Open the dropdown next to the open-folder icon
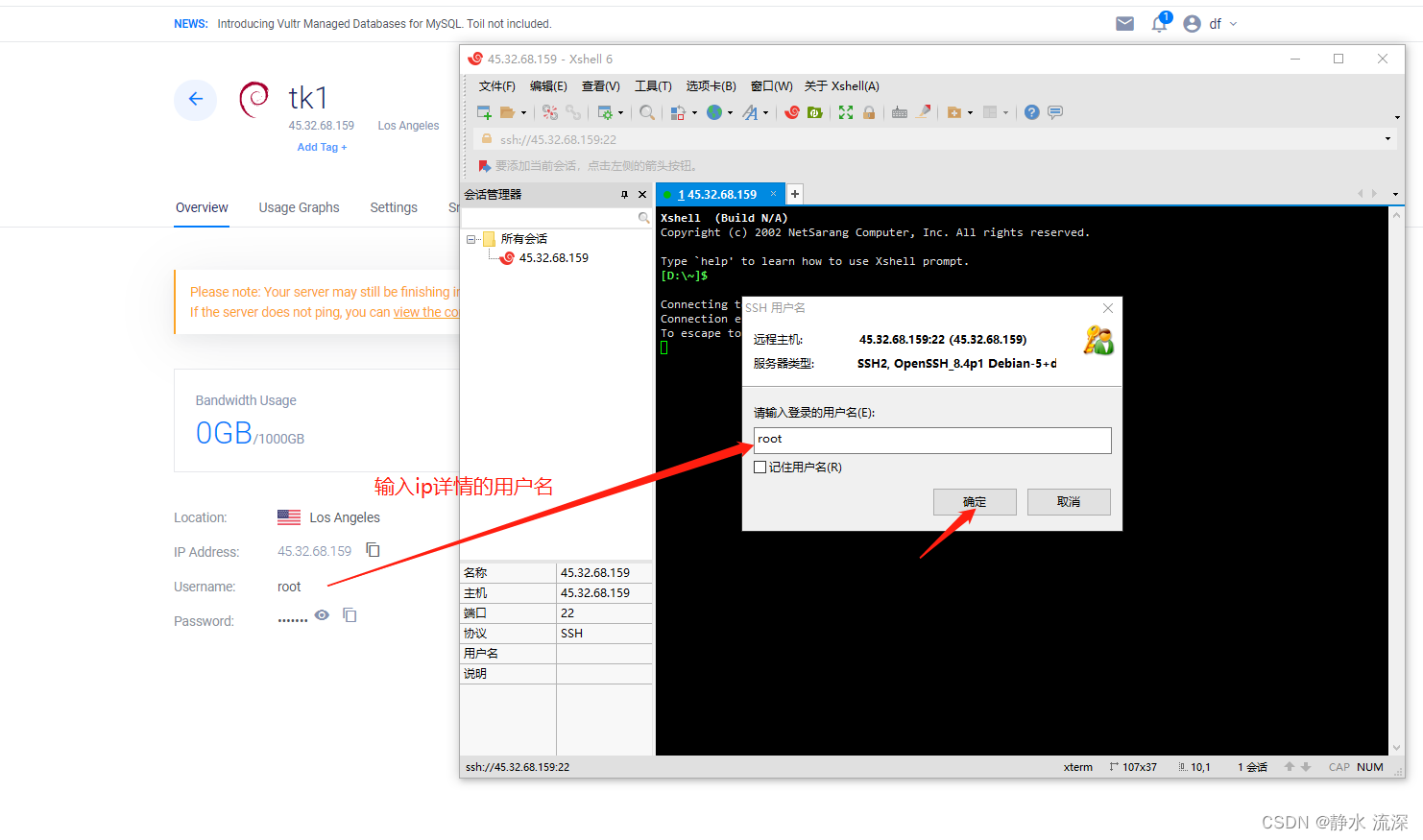Viewport: 1423px width, 840px height. coord(523,113)
